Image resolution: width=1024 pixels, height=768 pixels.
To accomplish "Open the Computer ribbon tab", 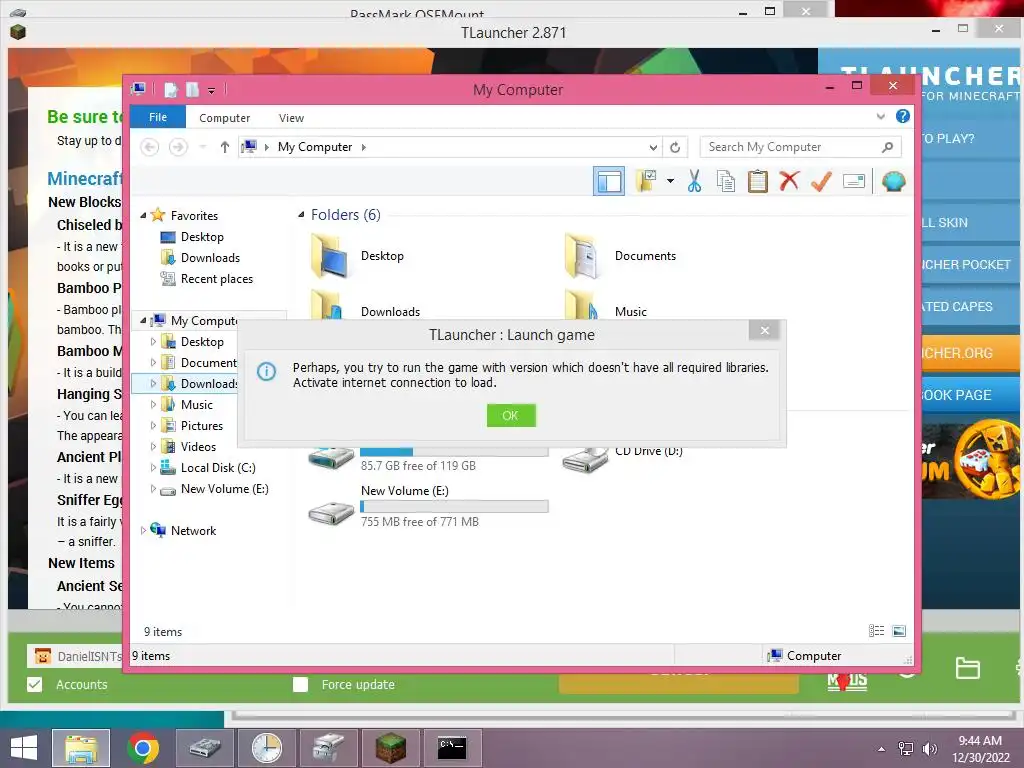I will pos(225,118).
